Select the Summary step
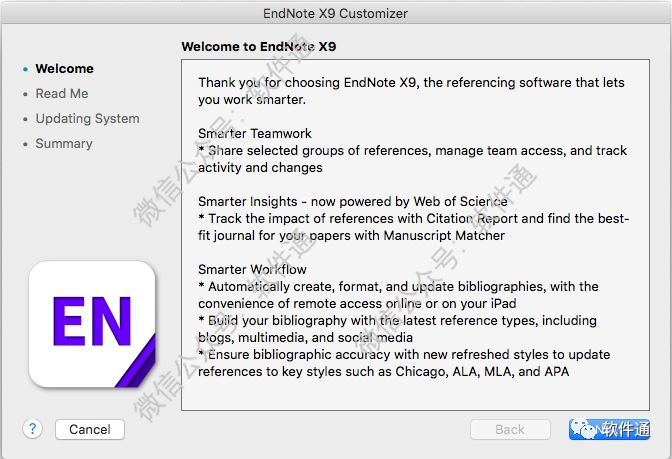The width and height of the screenshot is (672, 459). (64, 144)
